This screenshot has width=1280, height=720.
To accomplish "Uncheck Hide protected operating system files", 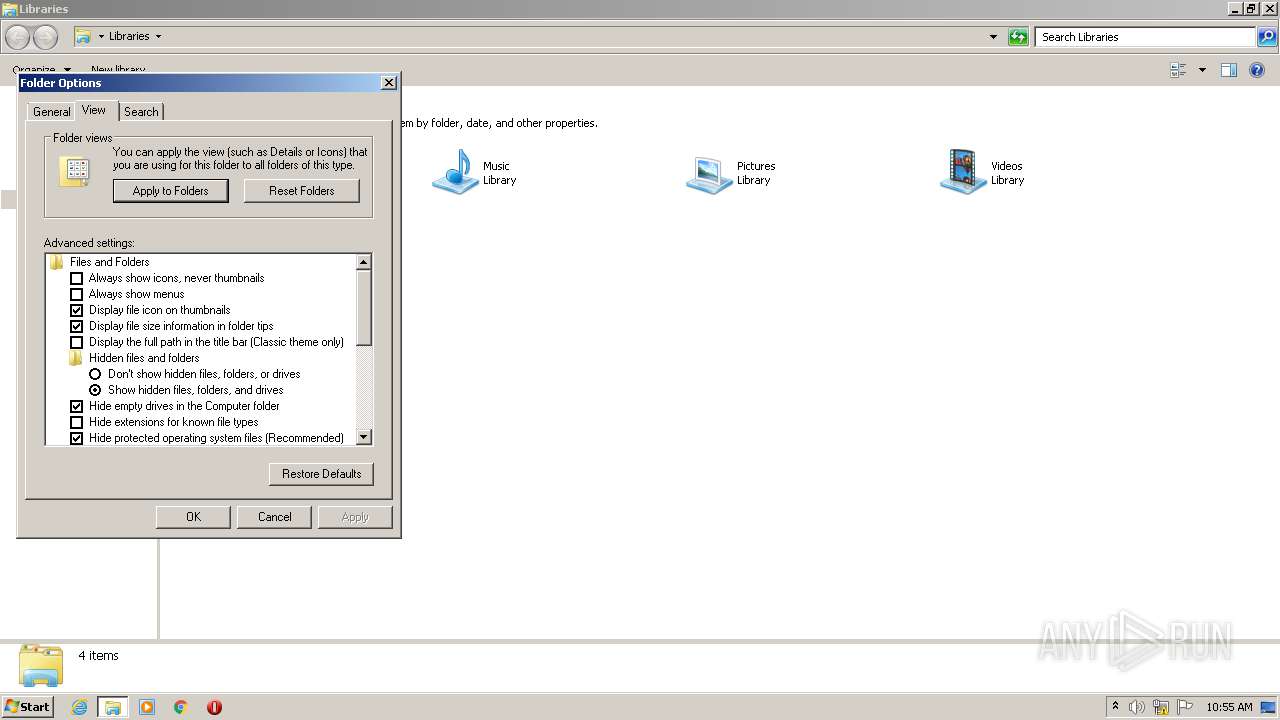I will point(76,438).
